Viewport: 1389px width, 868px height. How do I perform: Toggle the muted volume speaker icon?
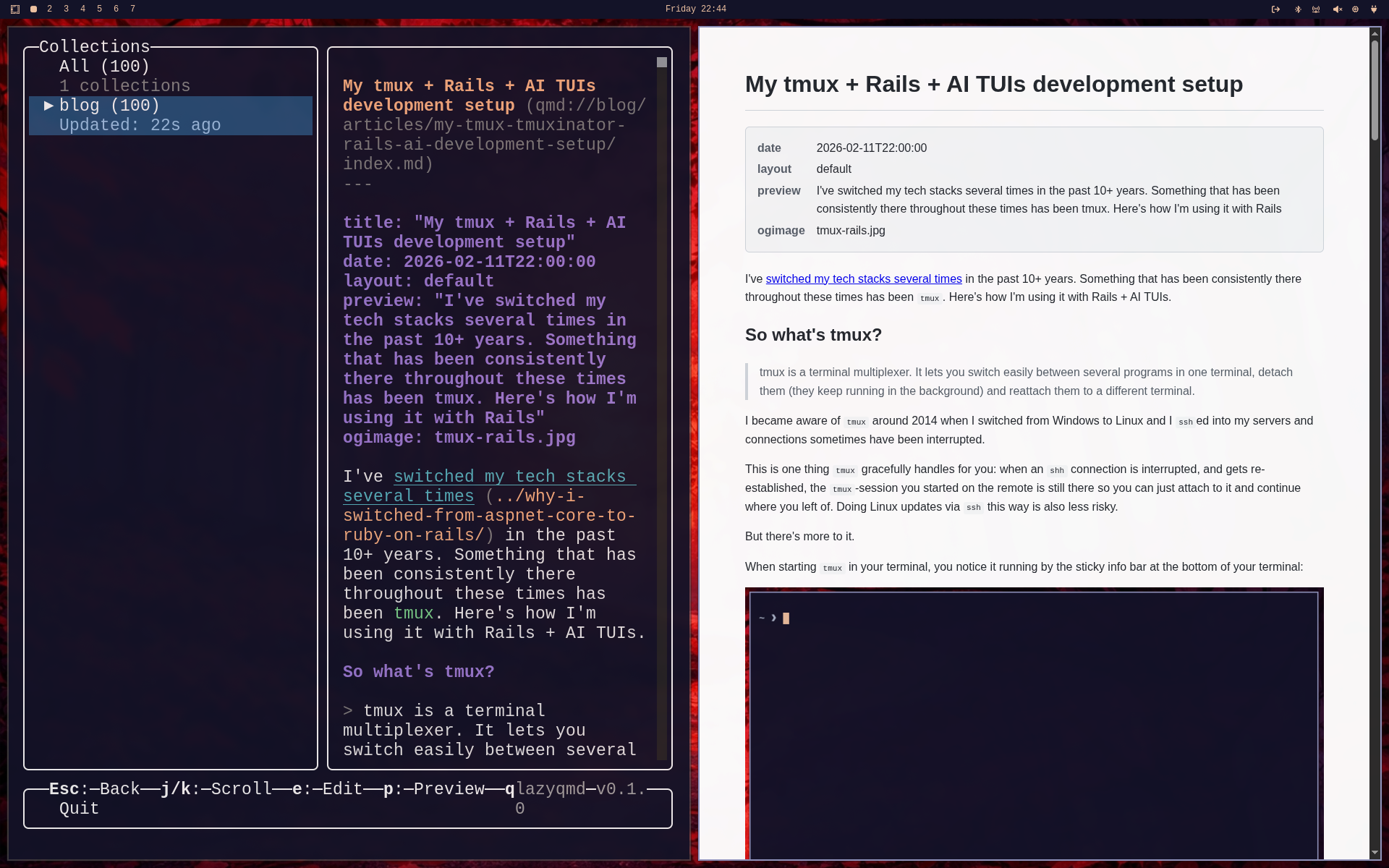(1337, 9)
